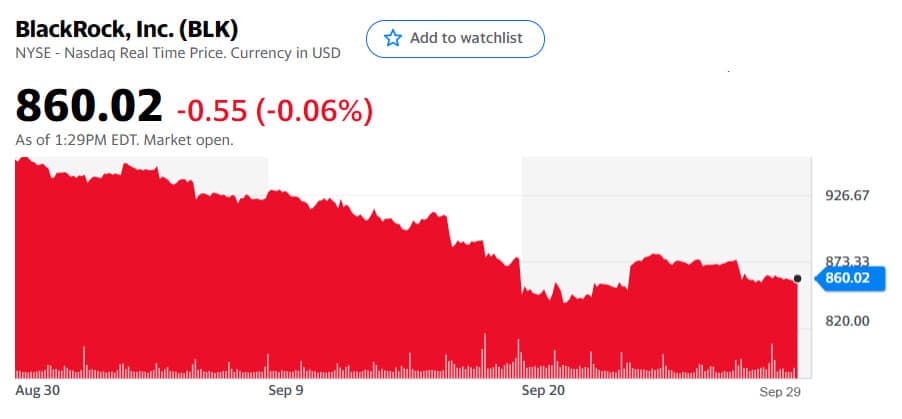The height and width of the screenshot is (419, 902).
Task: Click the tallest volume bar before Sep 20
Action: click(x=484, y=355)
